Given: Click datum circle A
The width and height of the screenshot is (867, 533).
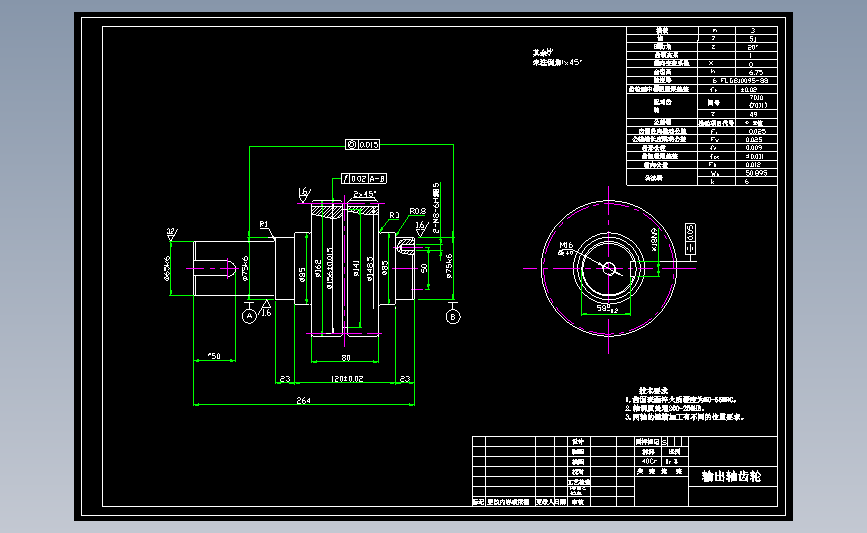Looking at the screenshot, I should tap(249, 316).
